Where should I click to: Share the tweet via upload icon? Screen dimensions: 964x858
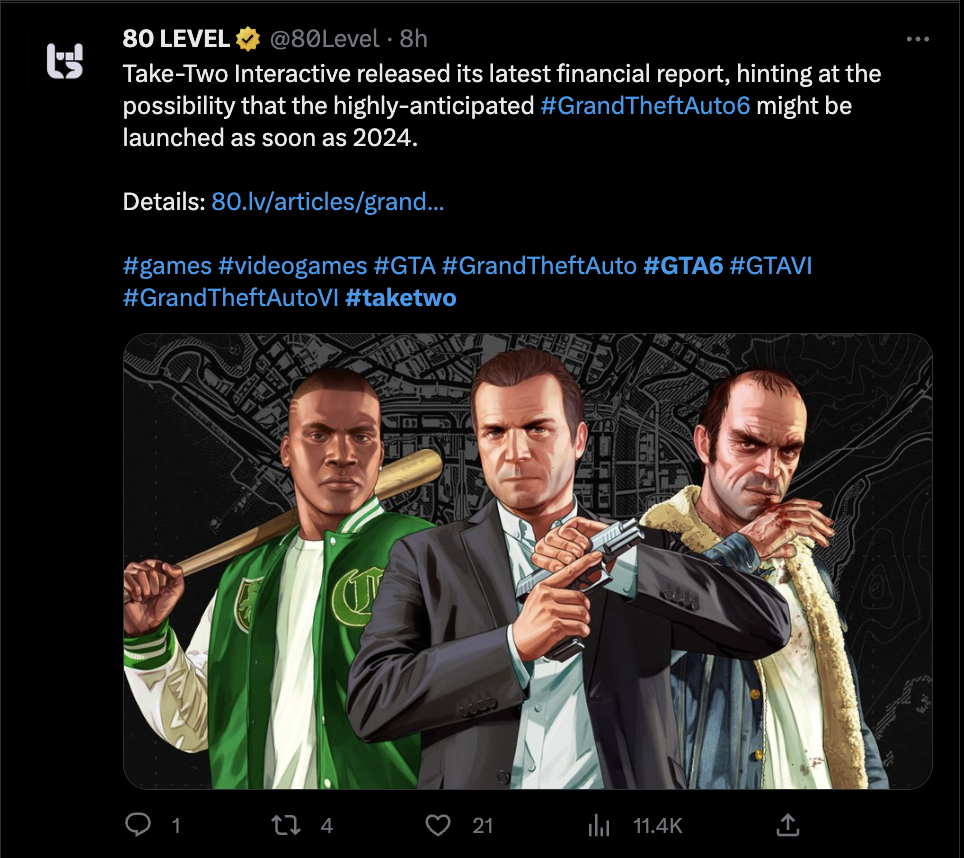(x=787, y=825)
